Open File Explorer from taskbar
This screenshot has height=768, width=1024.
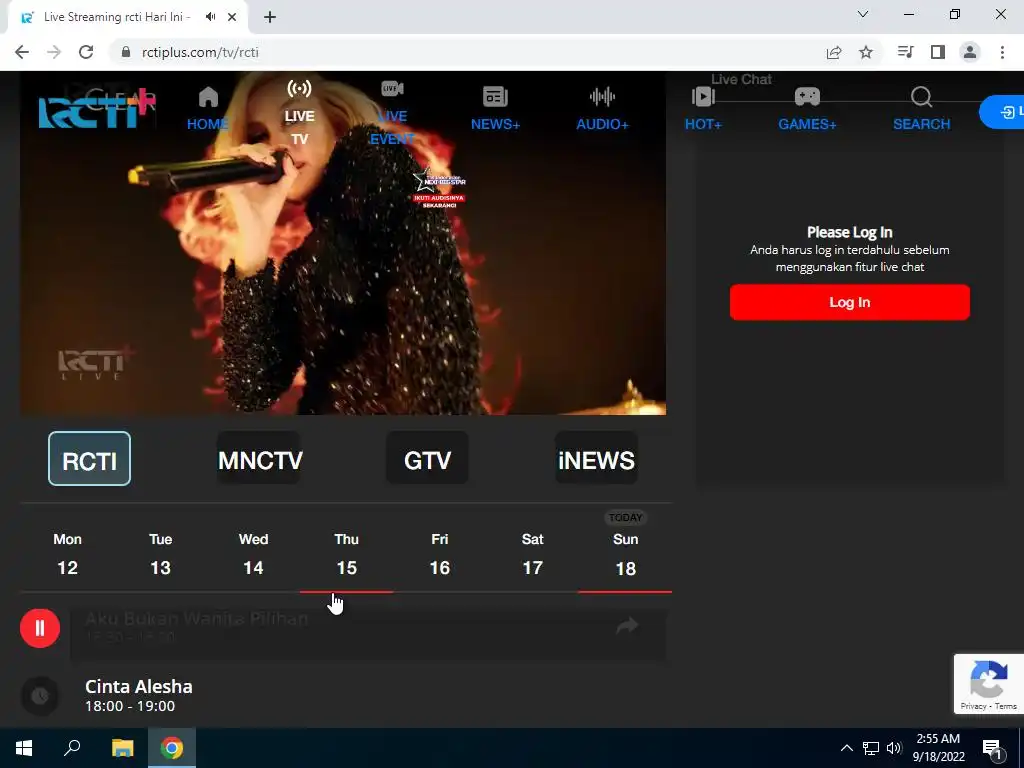point(122,748)
